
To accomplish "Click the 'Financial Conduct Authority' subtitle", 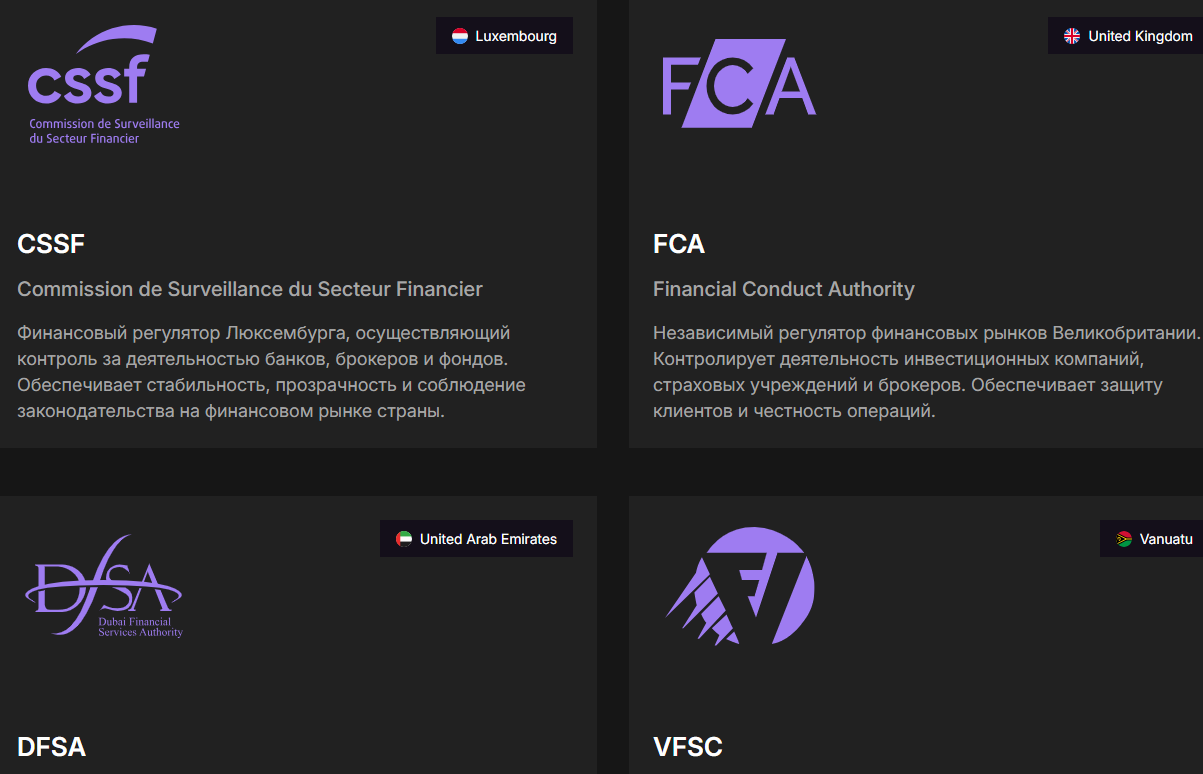I will point(784,289).
